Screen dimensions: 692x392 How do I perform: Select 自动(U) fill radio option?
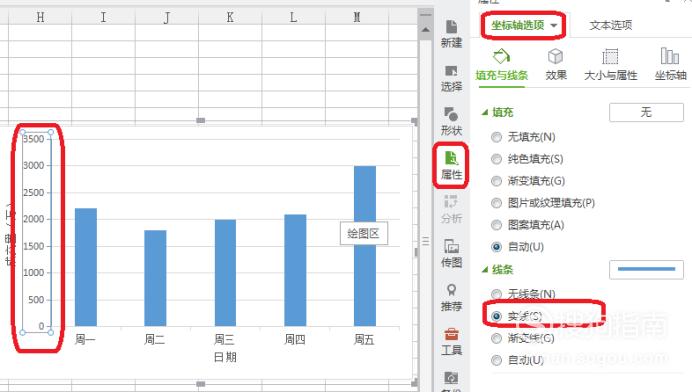point(496,247)
